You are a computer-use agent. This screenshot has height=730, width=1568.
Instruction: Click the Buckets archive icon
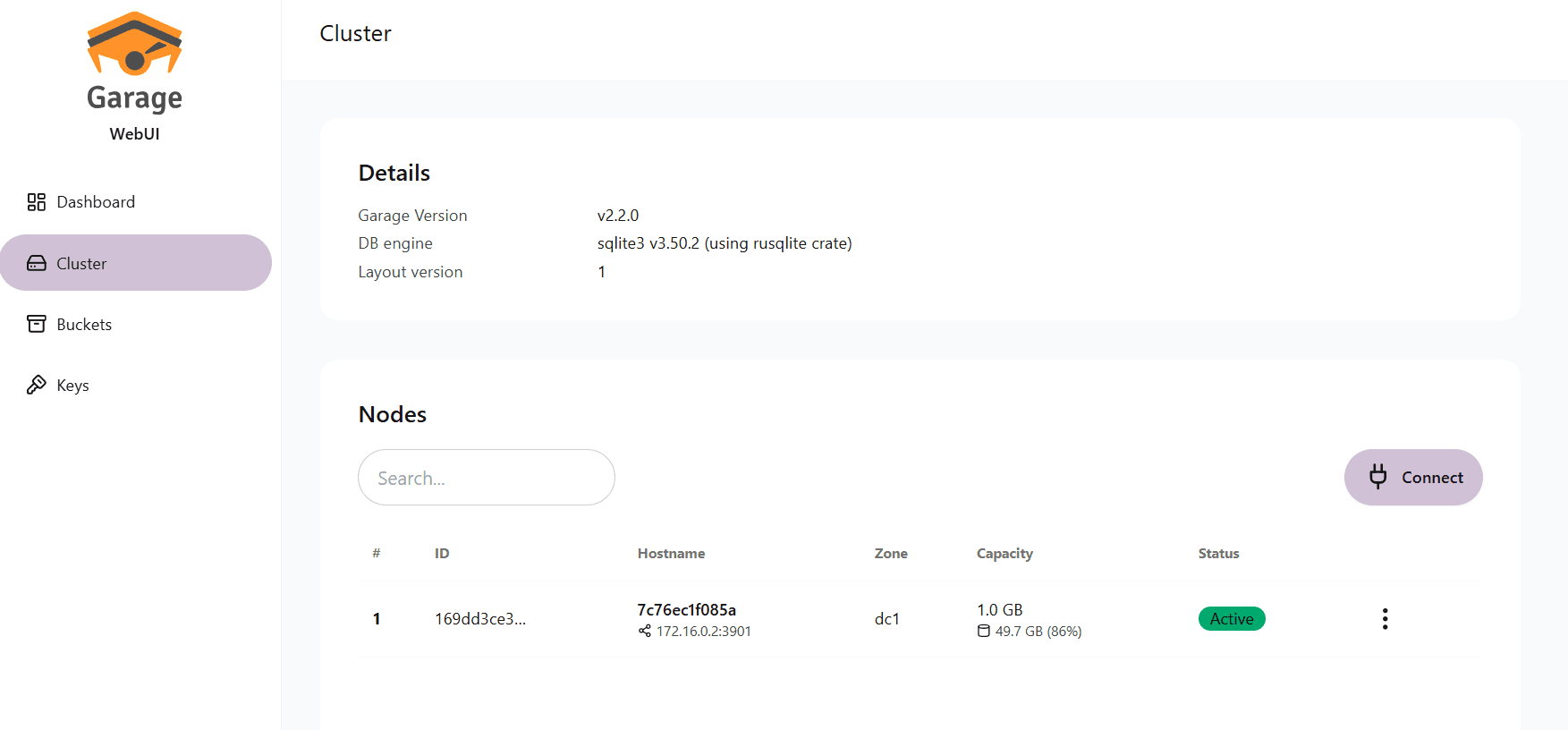click(x=36, y=324)
